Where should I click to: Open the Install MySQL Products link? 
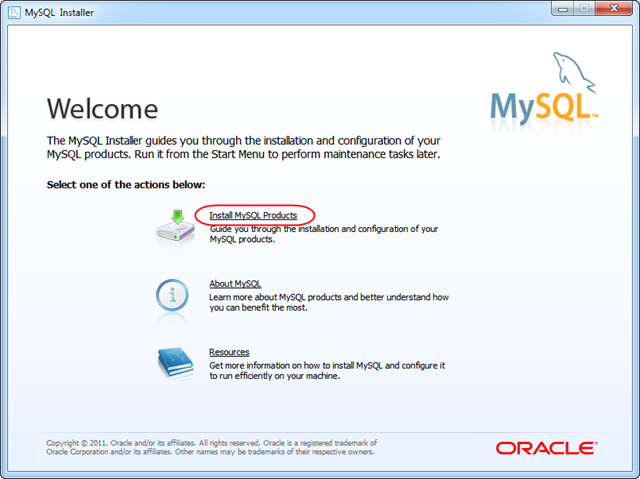pos(253,215)
